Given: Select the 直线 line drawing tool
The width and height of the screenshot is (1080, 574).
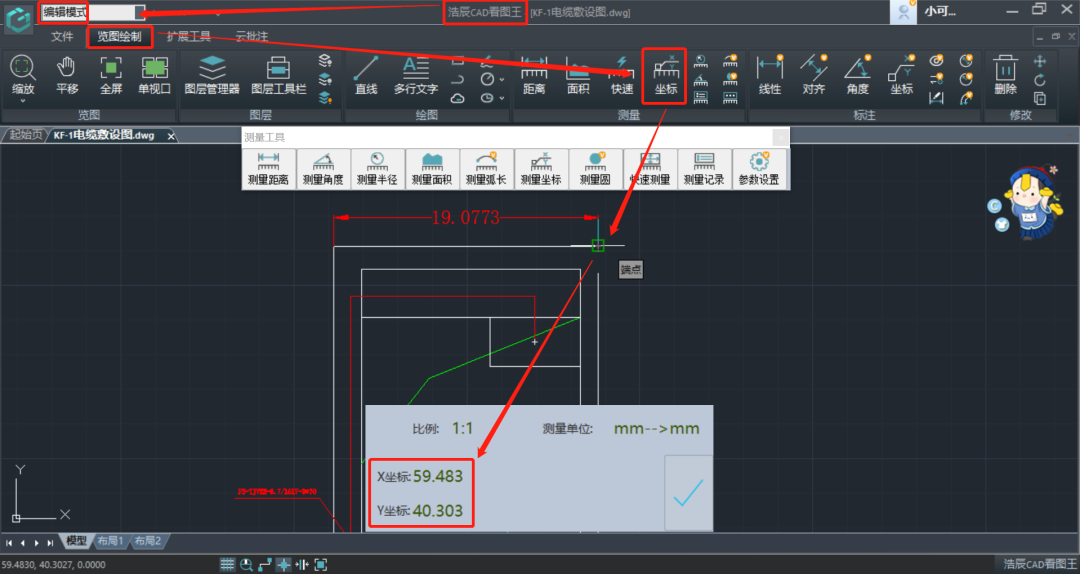Looking at the screenshot, I should 366,75.
